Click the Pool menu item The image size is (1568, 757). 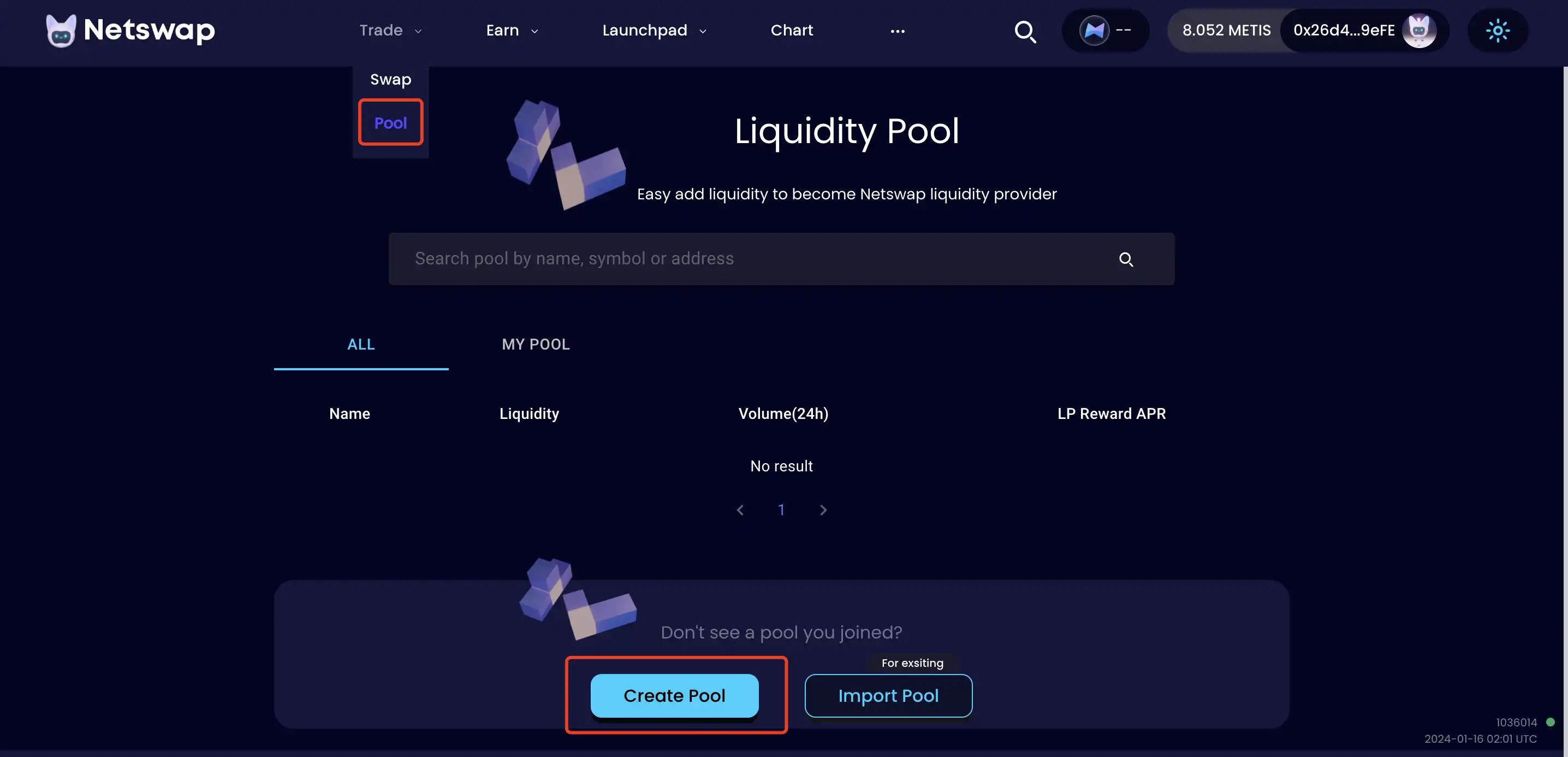point(390,122)
